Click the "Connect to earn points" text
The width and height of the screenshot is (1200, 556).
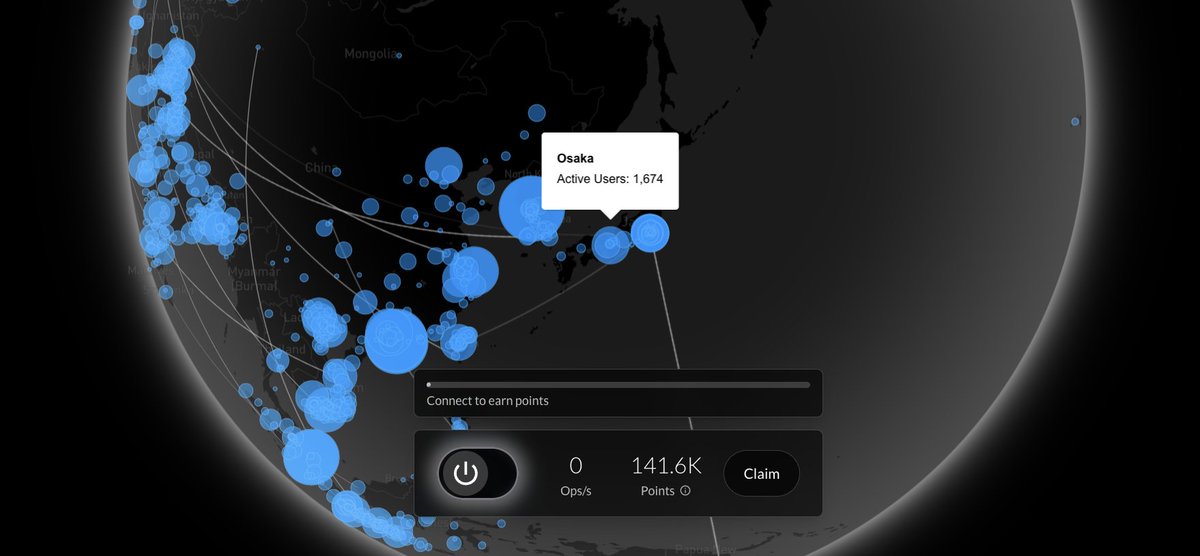click(487, 401)
